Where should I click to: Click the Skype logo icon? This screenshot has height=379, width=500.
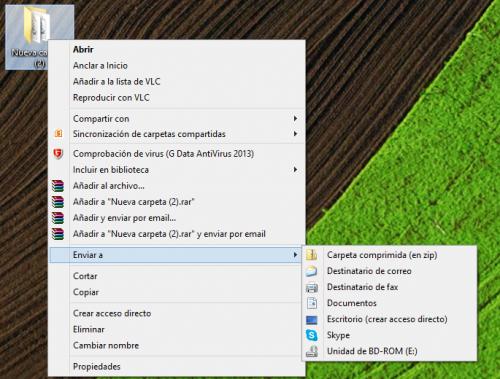(312, 335)
